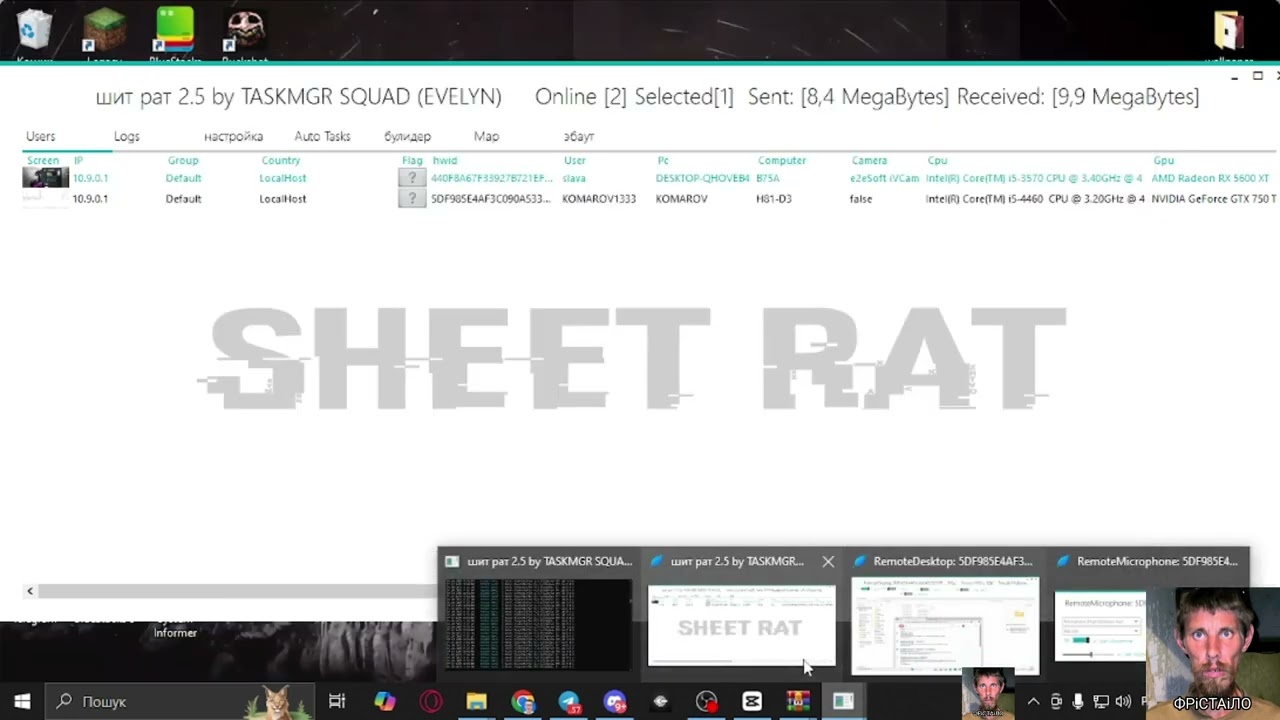Sort by the Country column header
This screenshot has height=720, width=1280.
(x=281, y=160)
